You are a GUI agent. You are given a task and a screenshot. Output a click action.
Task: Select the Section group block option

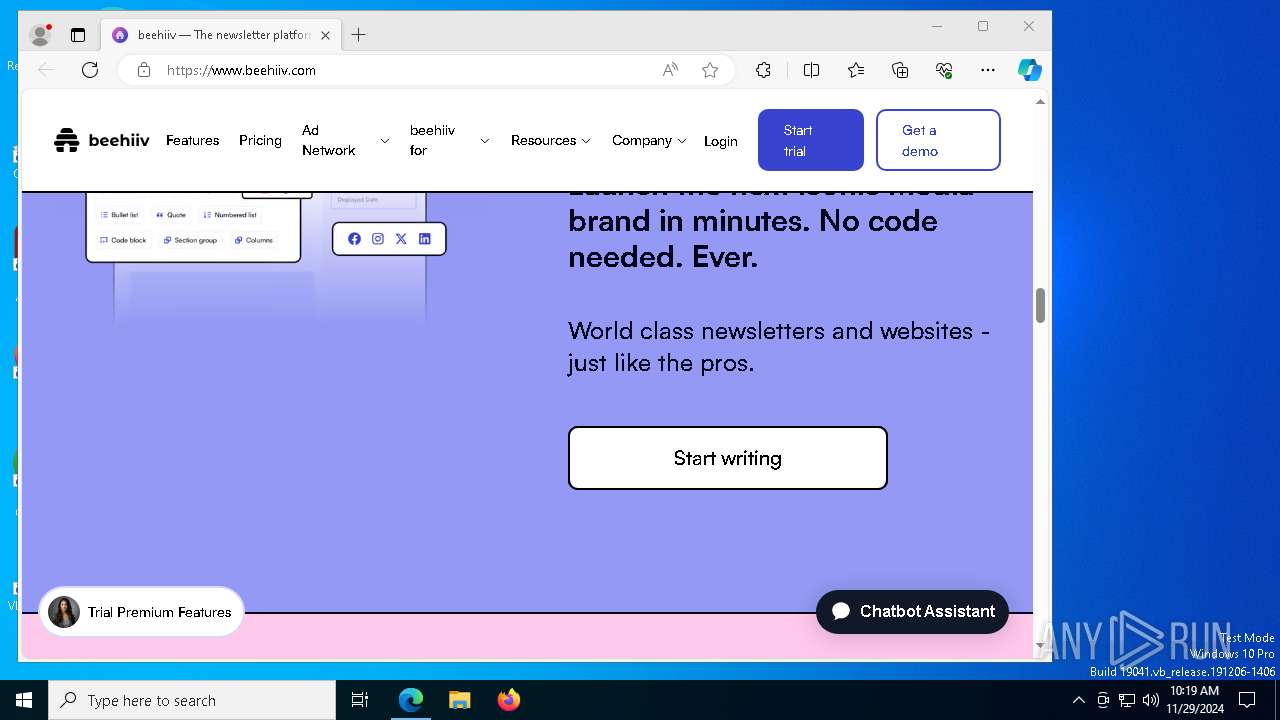(191, 240)
